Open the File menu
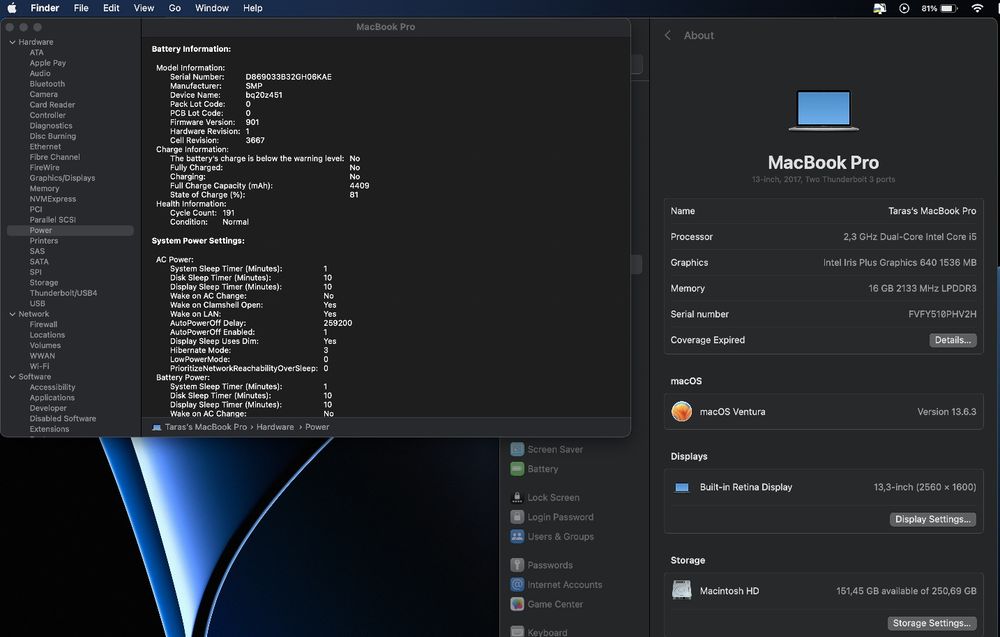 [x=81, y=8]
